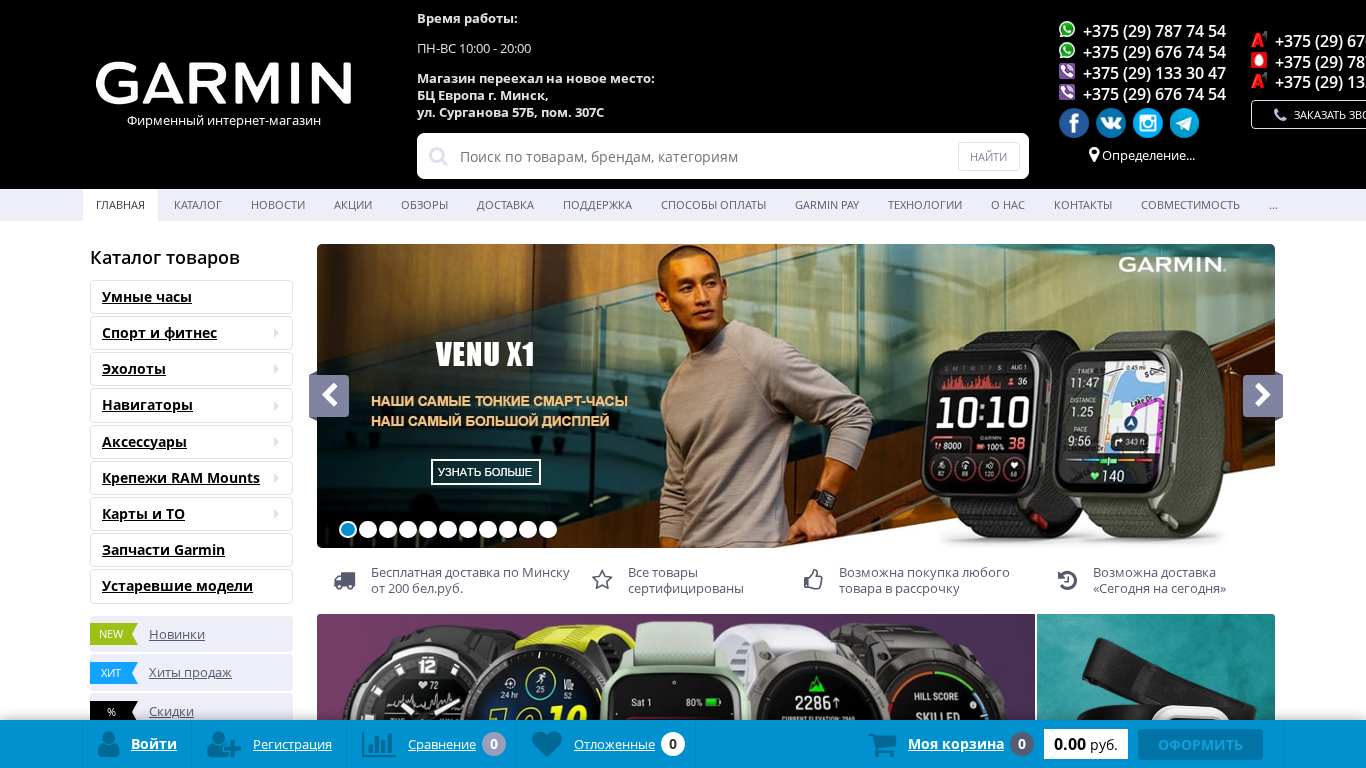The image size is (1366, 768).
Task: Open the Хиты продаж link
Action: (x=190, y=673)
